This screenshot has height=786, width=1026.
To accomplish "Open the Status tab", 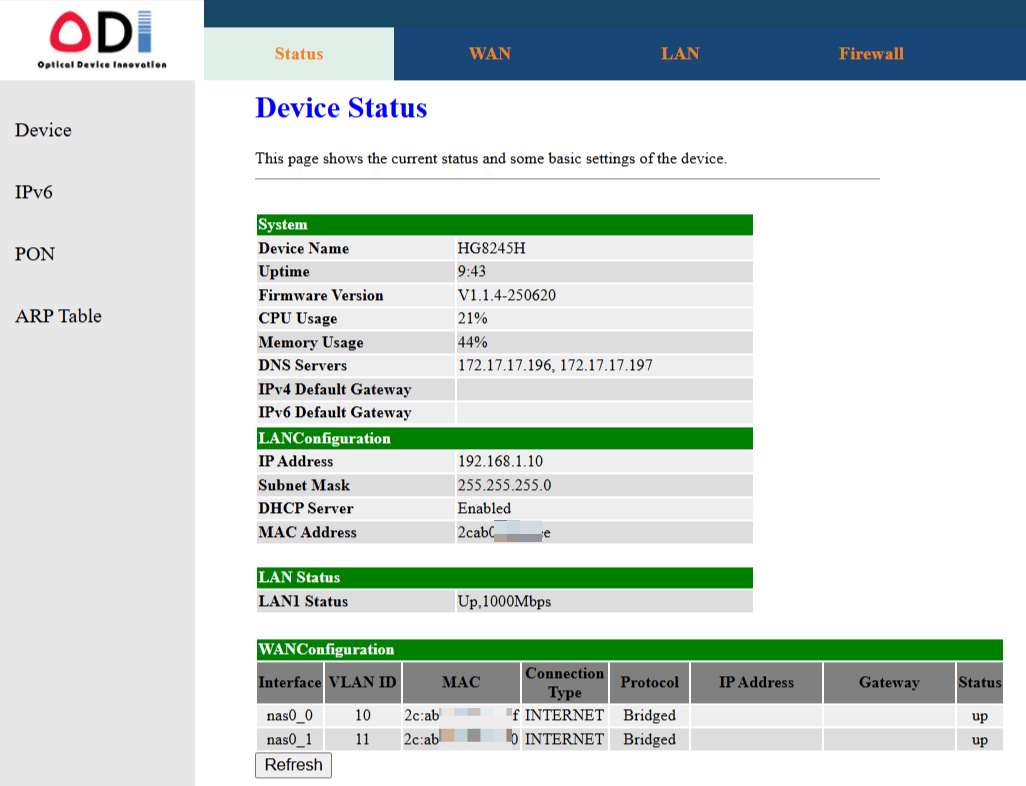I will coord(299,54).
